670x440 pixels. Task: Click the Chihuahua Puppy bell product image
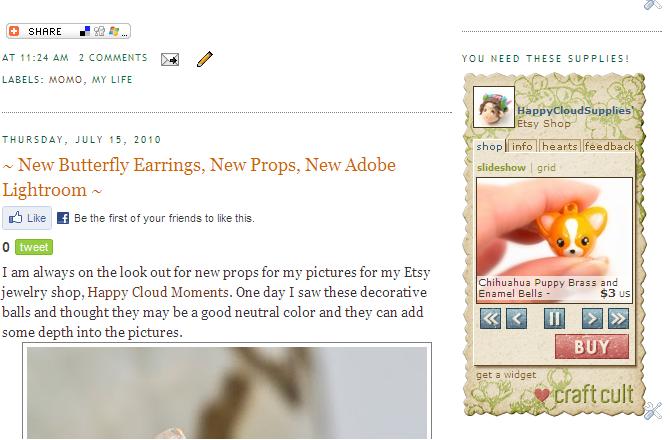[x=554, y=227]
